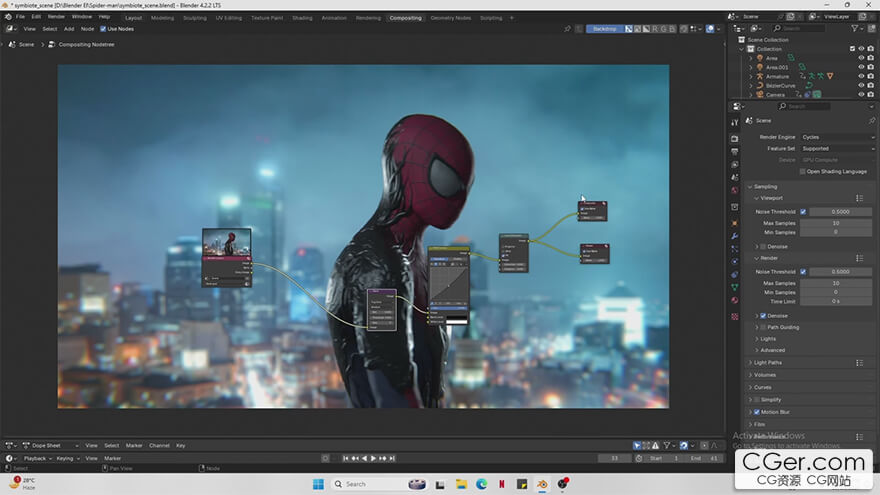
Task: Open the Object properties tab icon
Action: pyautogui.click(x=735, y=223)
